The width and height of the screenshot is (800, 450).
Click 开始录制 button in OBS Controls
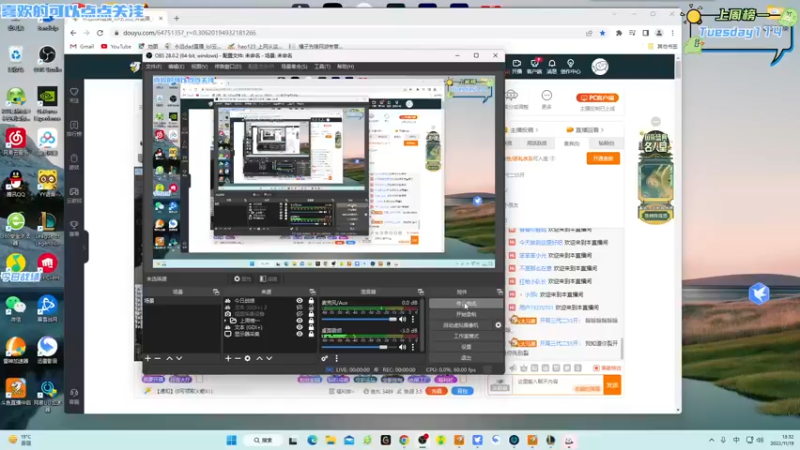point(466,314)
